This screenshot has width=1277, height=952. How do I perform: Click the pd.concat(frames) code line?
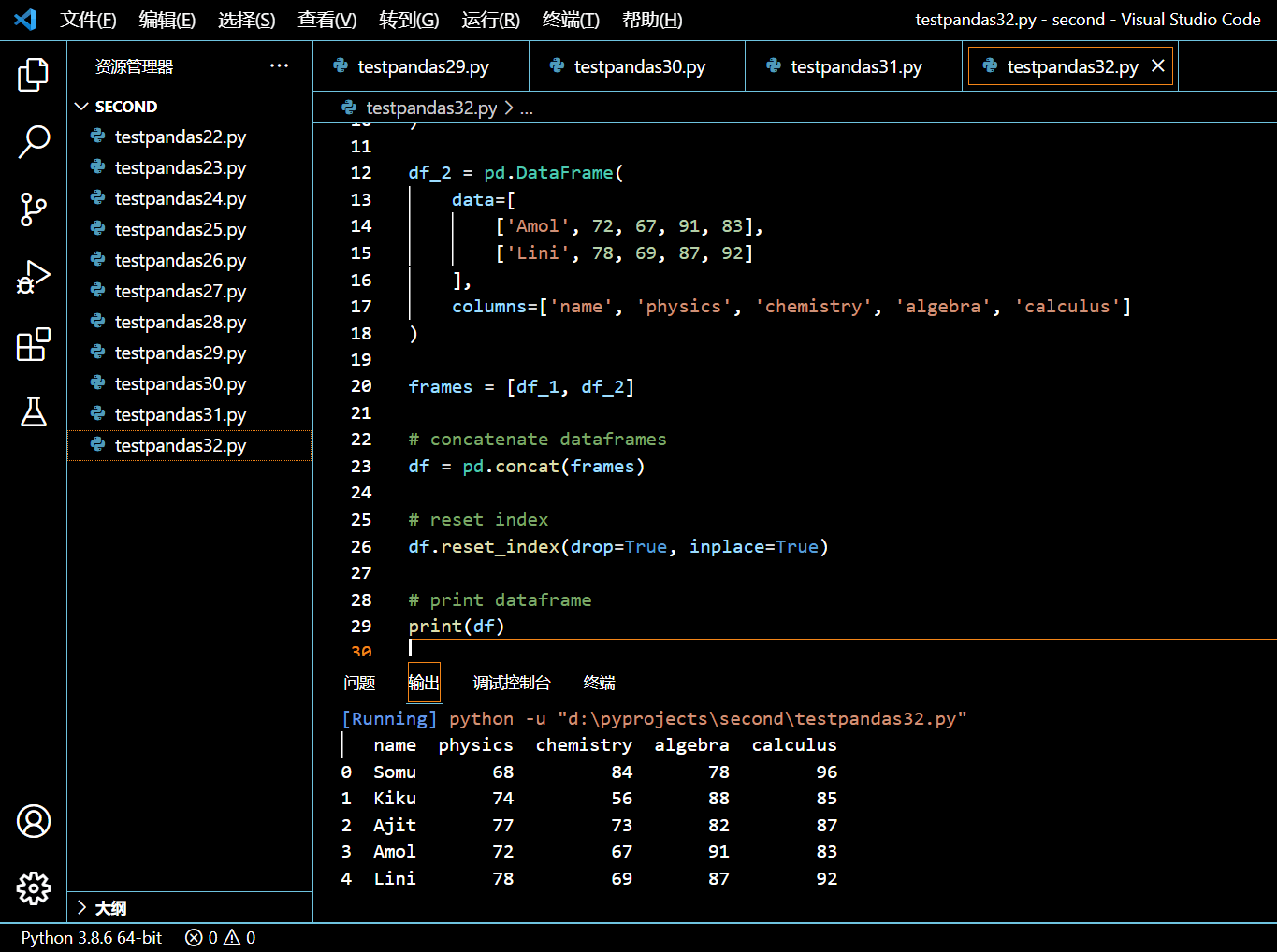(527, 466)
